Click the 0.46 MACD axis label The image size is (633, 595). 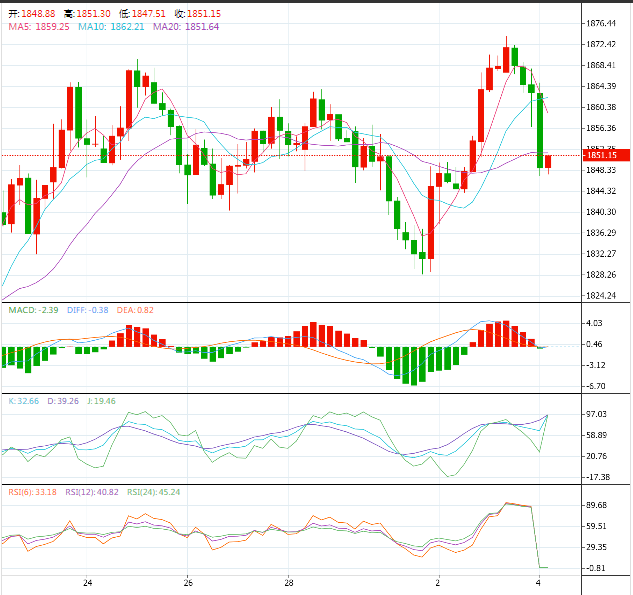594,344
